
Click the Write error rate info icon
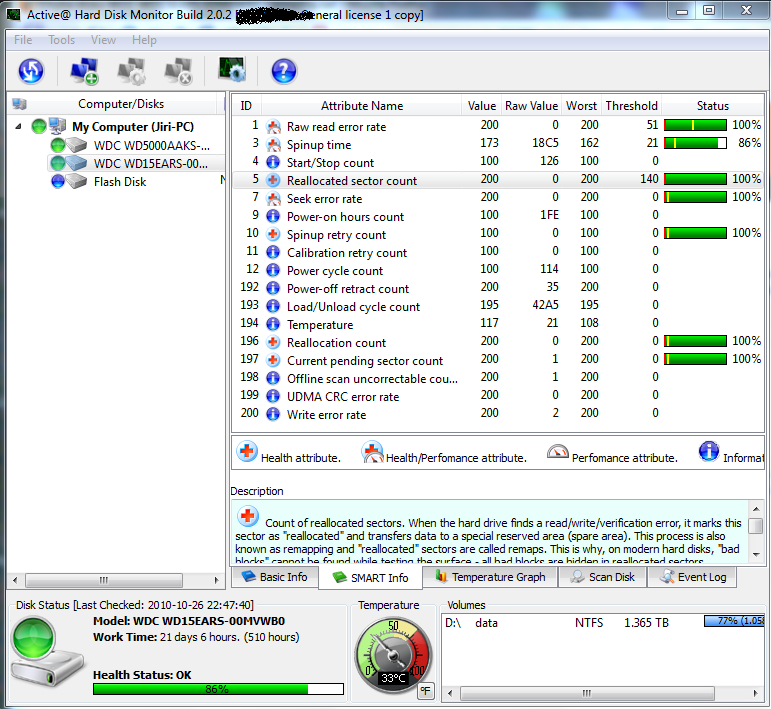tap(273, 414)
